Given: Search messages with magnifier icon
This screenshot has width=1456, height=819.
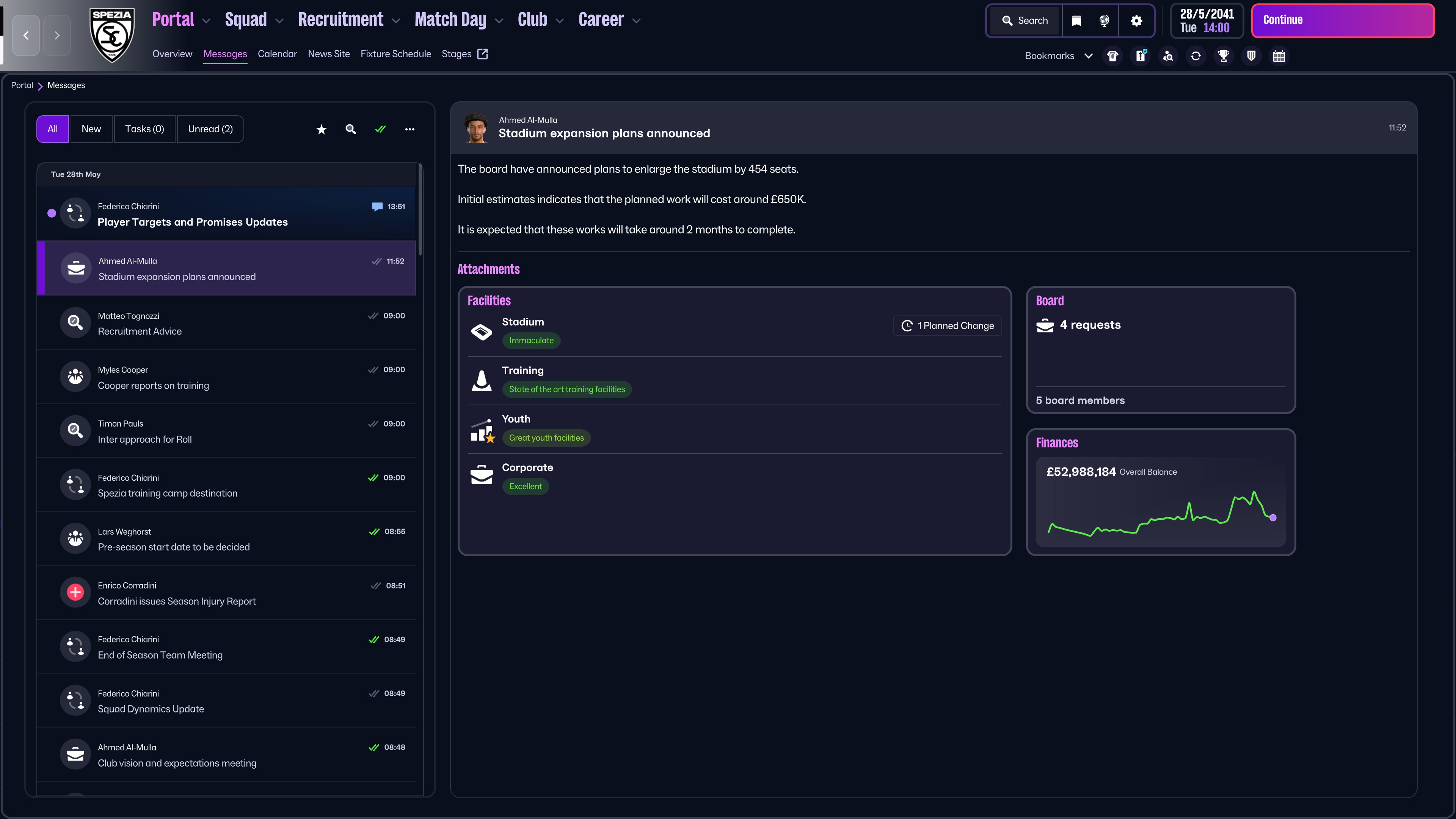Looking at the screenshot, I should pyautogui.click(x=350, y=129).
